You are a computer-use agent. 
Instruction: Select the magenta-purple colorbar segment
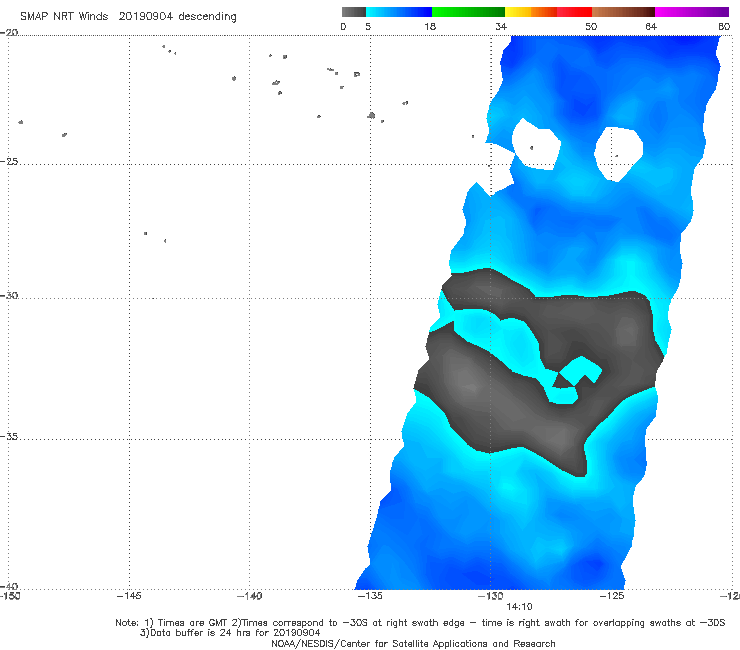(x=692, y=12)
